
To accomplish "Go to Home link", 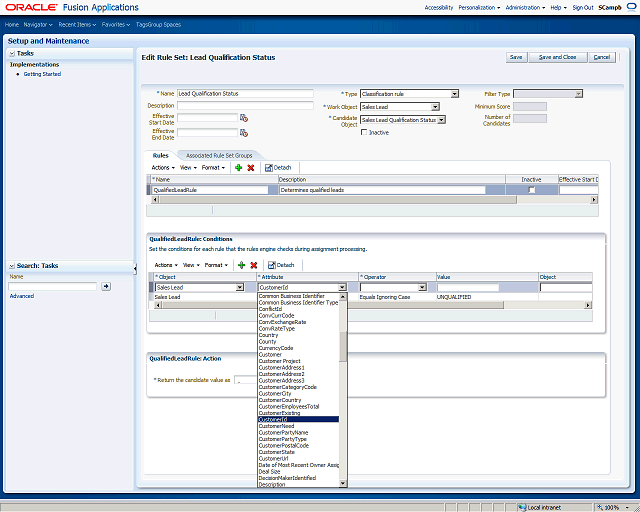I will (x=12, y=24).
